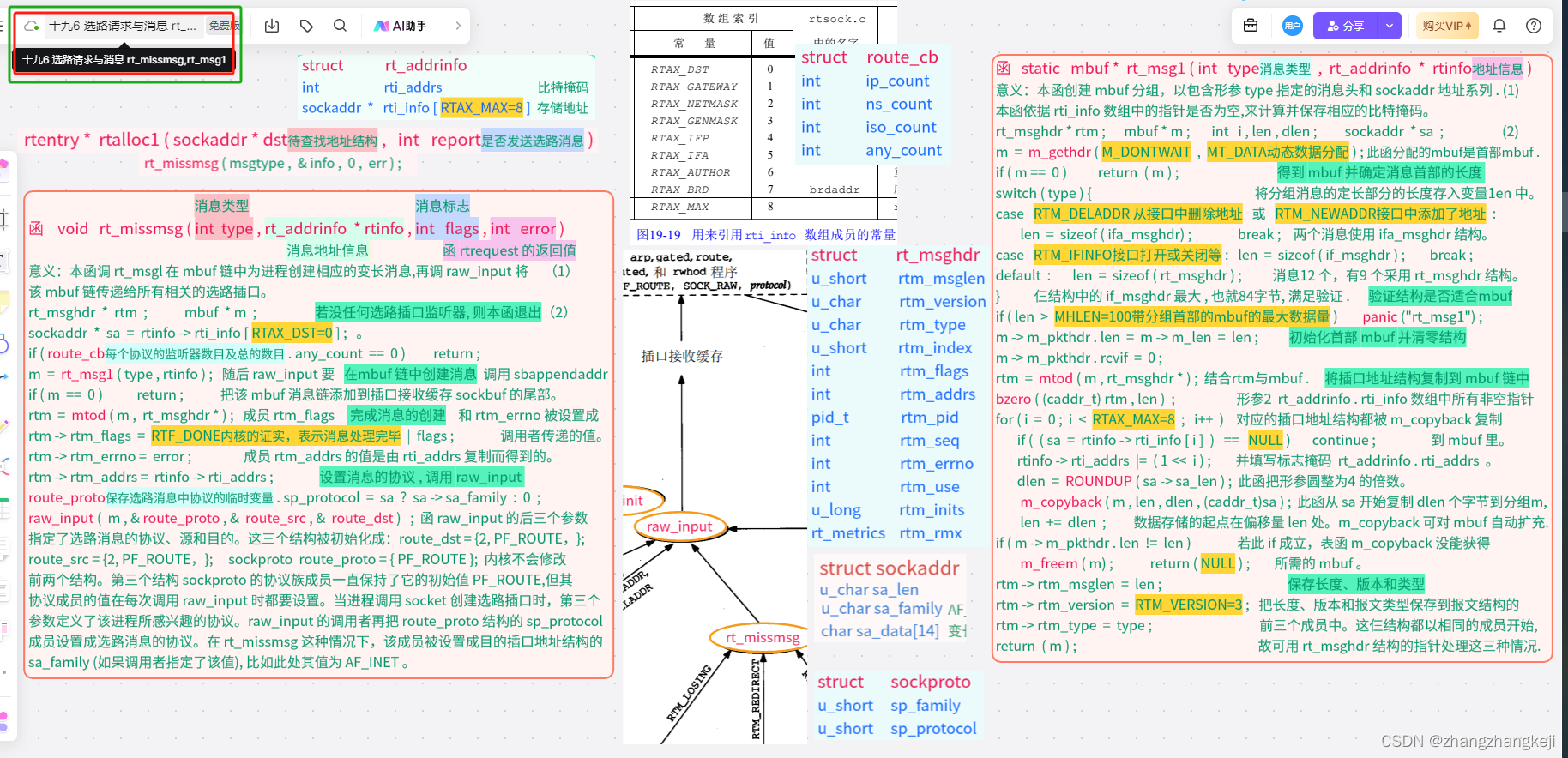This screenshot has height=758, width=1568.
Task: Click 'rt_metrics rtm_rmx' row
Action: (x=886, y=533)
